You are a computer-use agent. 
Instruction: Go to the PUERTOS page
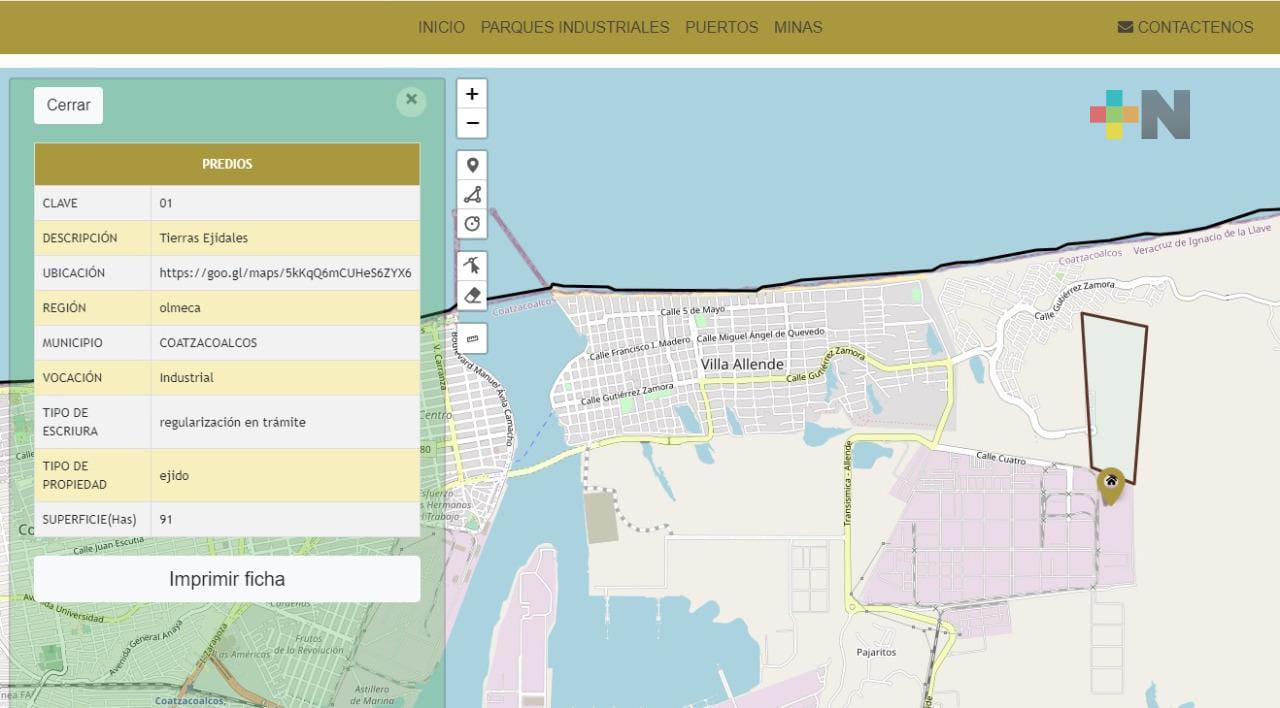721,27
